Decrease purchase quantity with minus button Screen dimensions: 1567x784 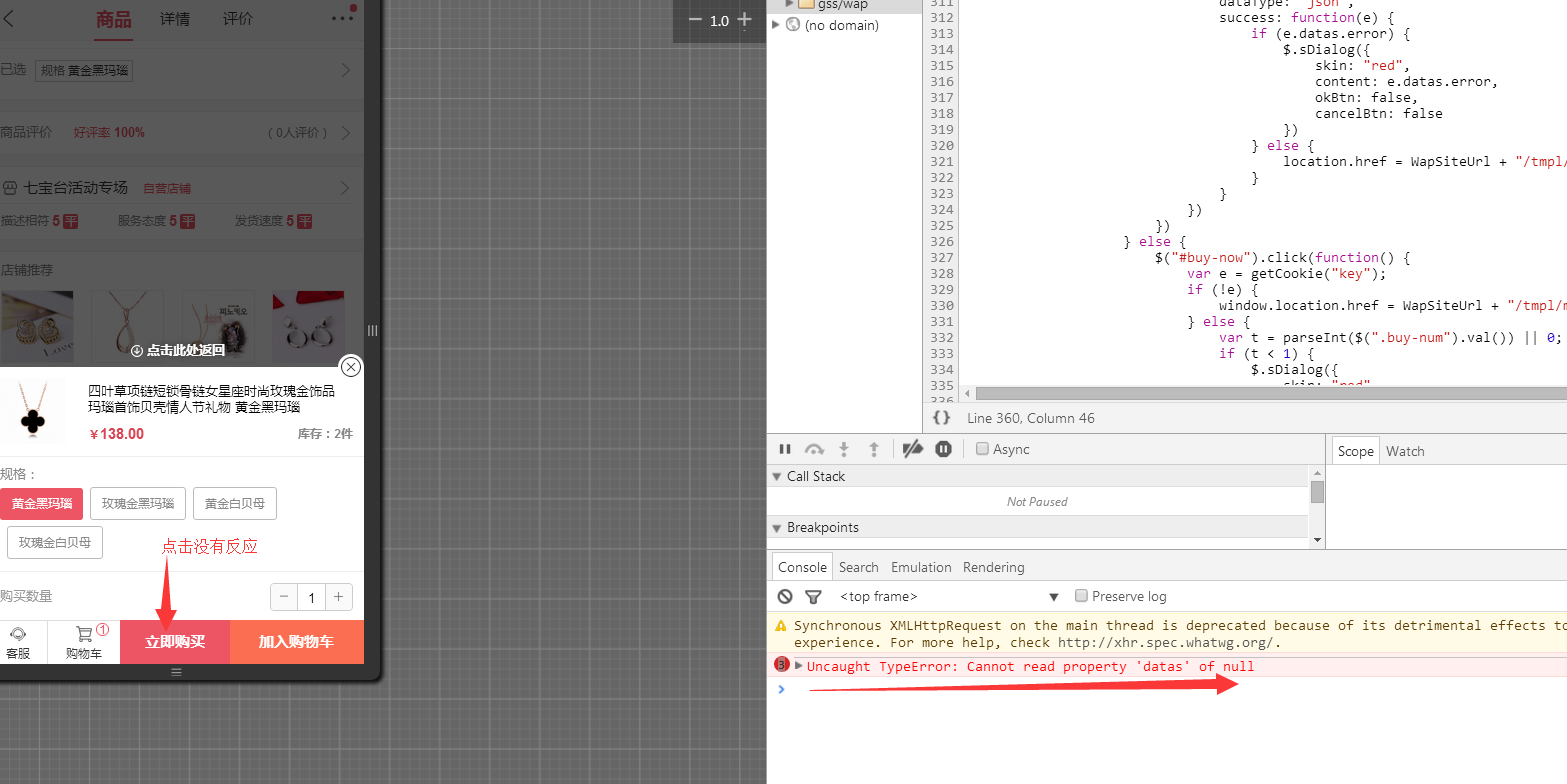tap(284, 597)
